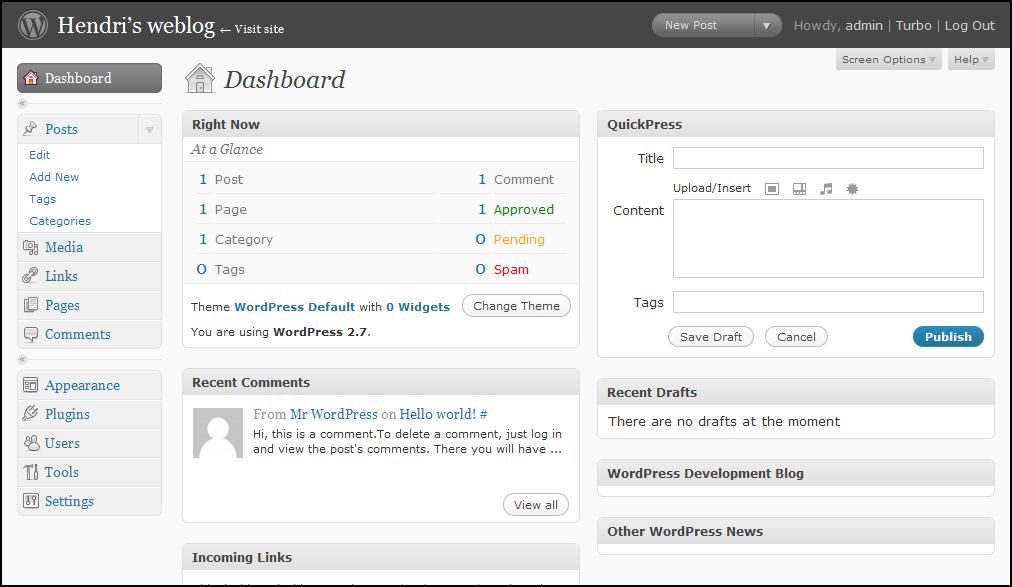Click the Media icon in sidebar
Viewport: 1012px width, 587px height.
tap(30, 247)
